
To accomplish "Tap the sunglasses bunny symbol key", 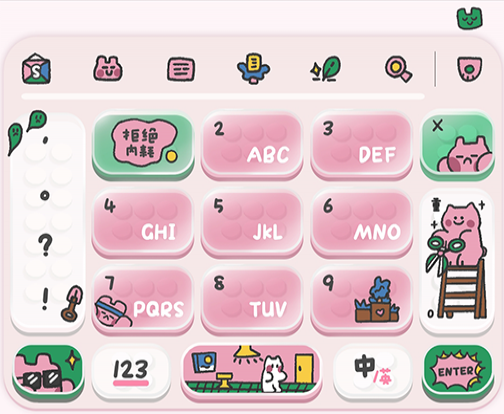I will click(x=48, y=371).
